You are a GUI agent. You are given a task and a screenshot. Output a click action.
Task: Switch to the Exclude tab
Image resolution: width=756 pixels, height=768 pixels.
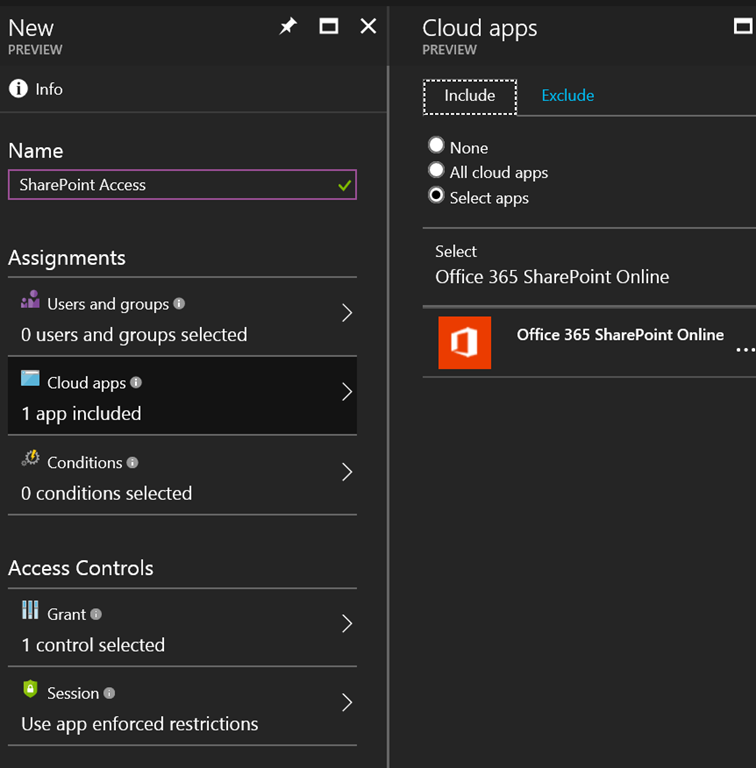click(567, 96)
